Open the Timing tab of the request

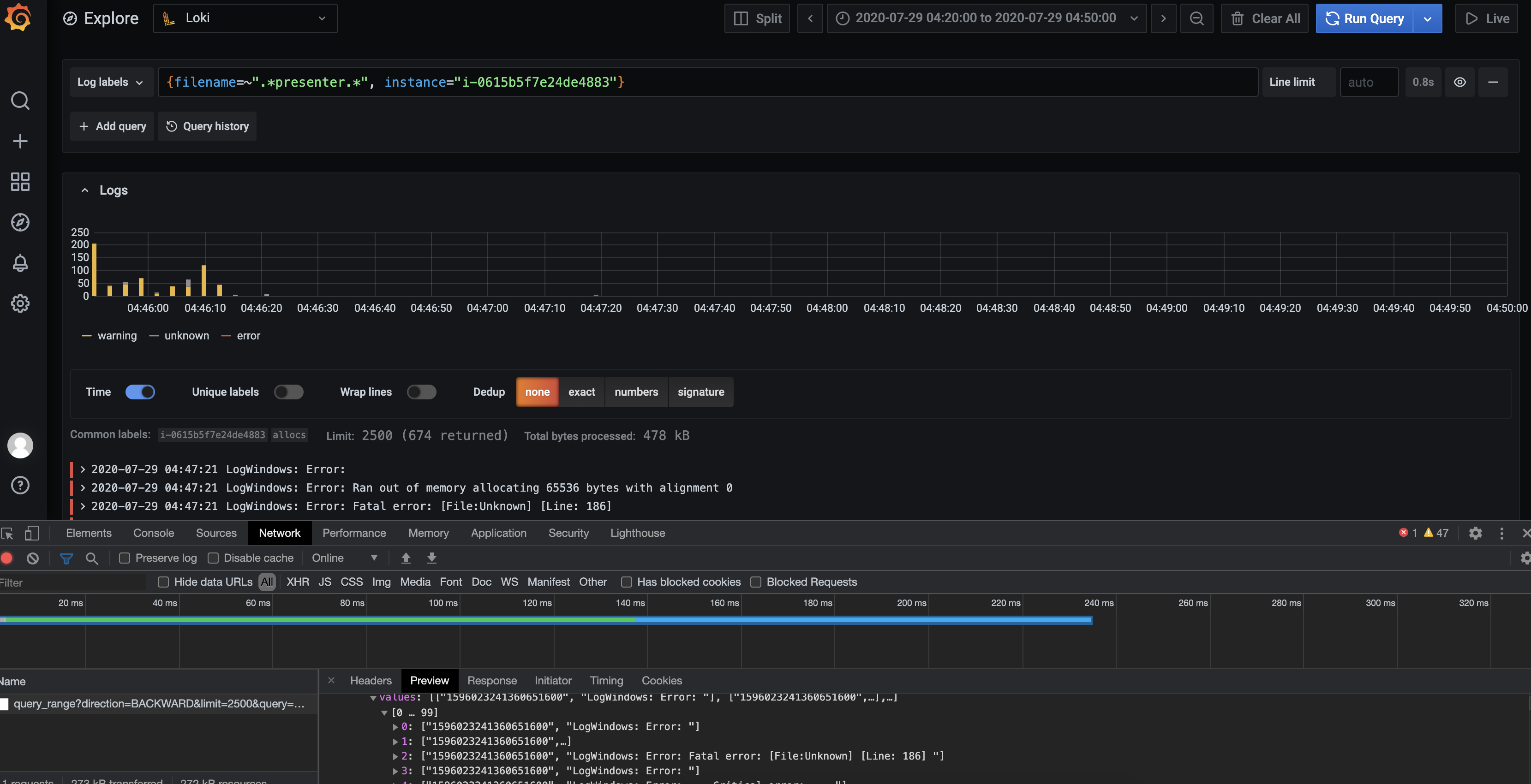point(606,681)
